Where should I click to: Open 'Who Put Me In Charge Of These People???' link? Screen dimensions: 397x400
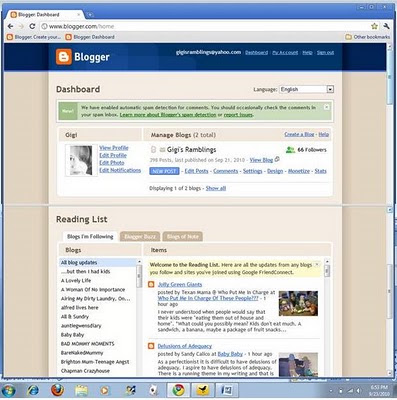click(x=208, y=298)
